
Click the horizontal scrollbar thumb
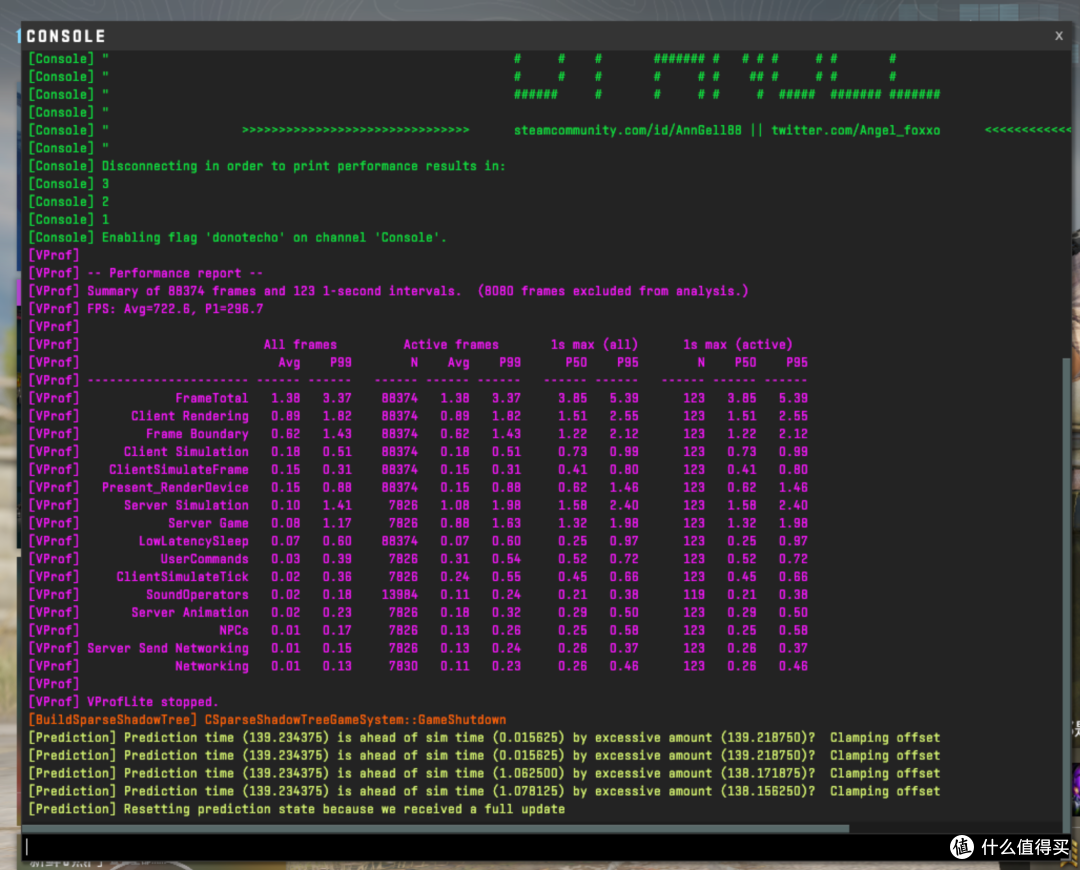[x=435, y=829]
